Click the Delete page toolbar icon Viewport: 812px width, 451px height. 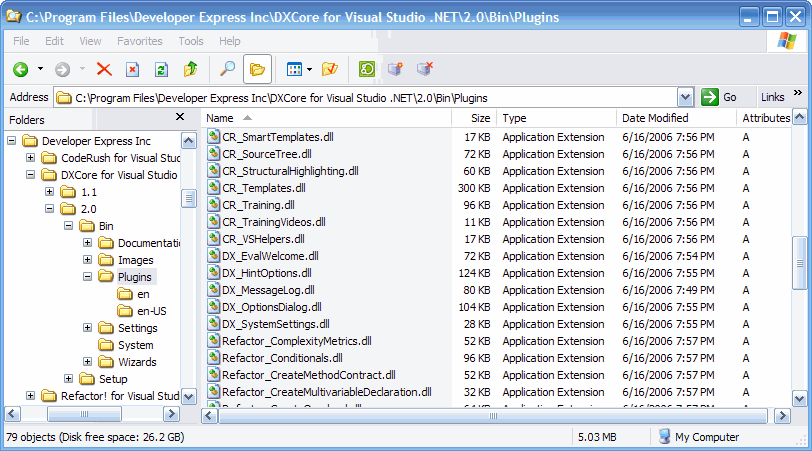[133, 69]
